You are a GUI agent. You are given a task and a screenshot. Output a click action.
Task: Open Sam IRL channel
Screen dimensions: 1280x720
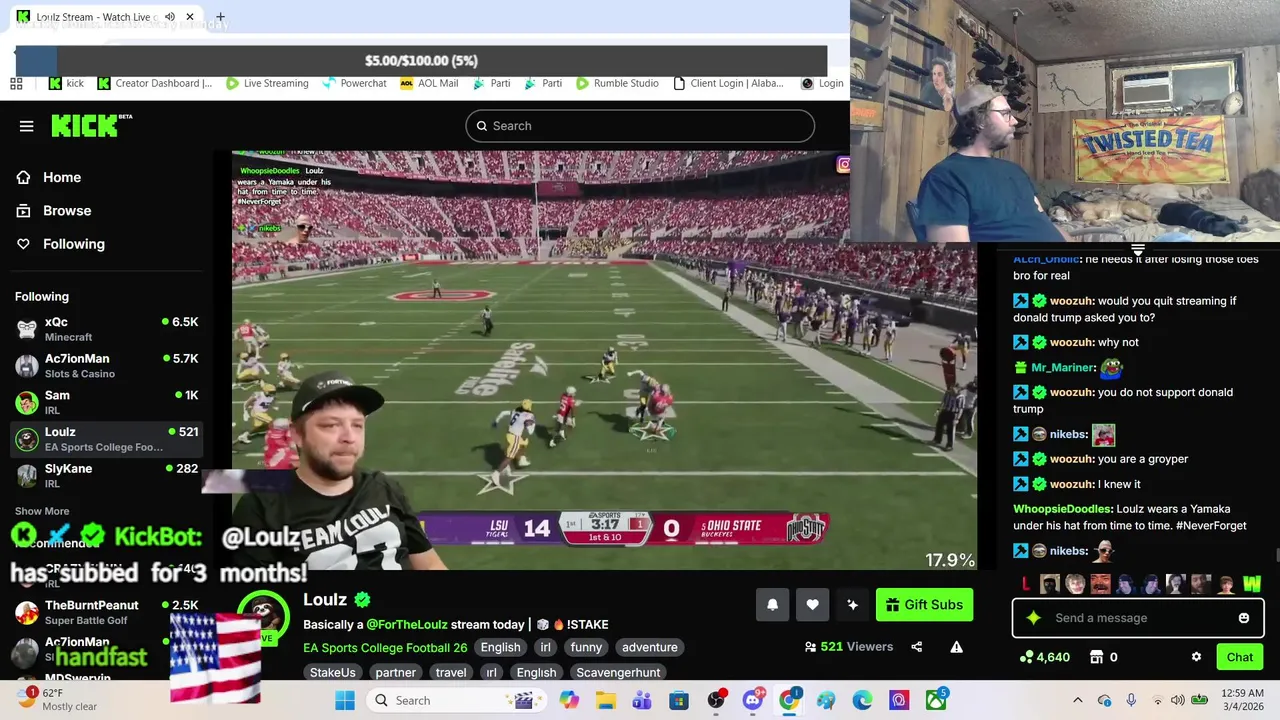(106, 402)
